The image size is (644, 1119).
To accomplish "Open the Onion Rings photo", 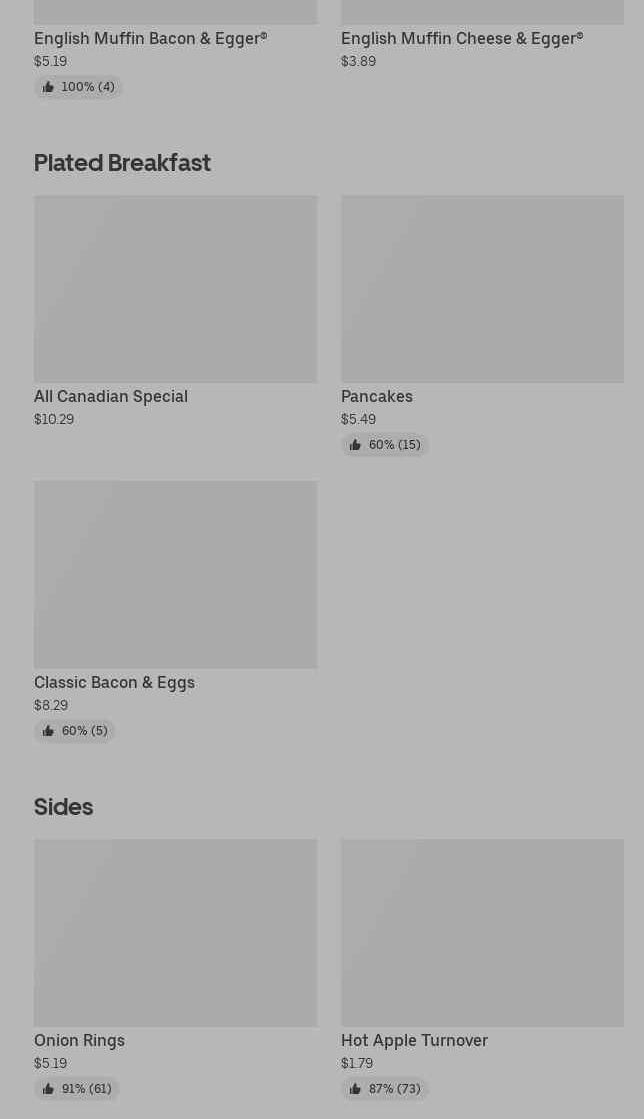I will (x=175, y=932).
